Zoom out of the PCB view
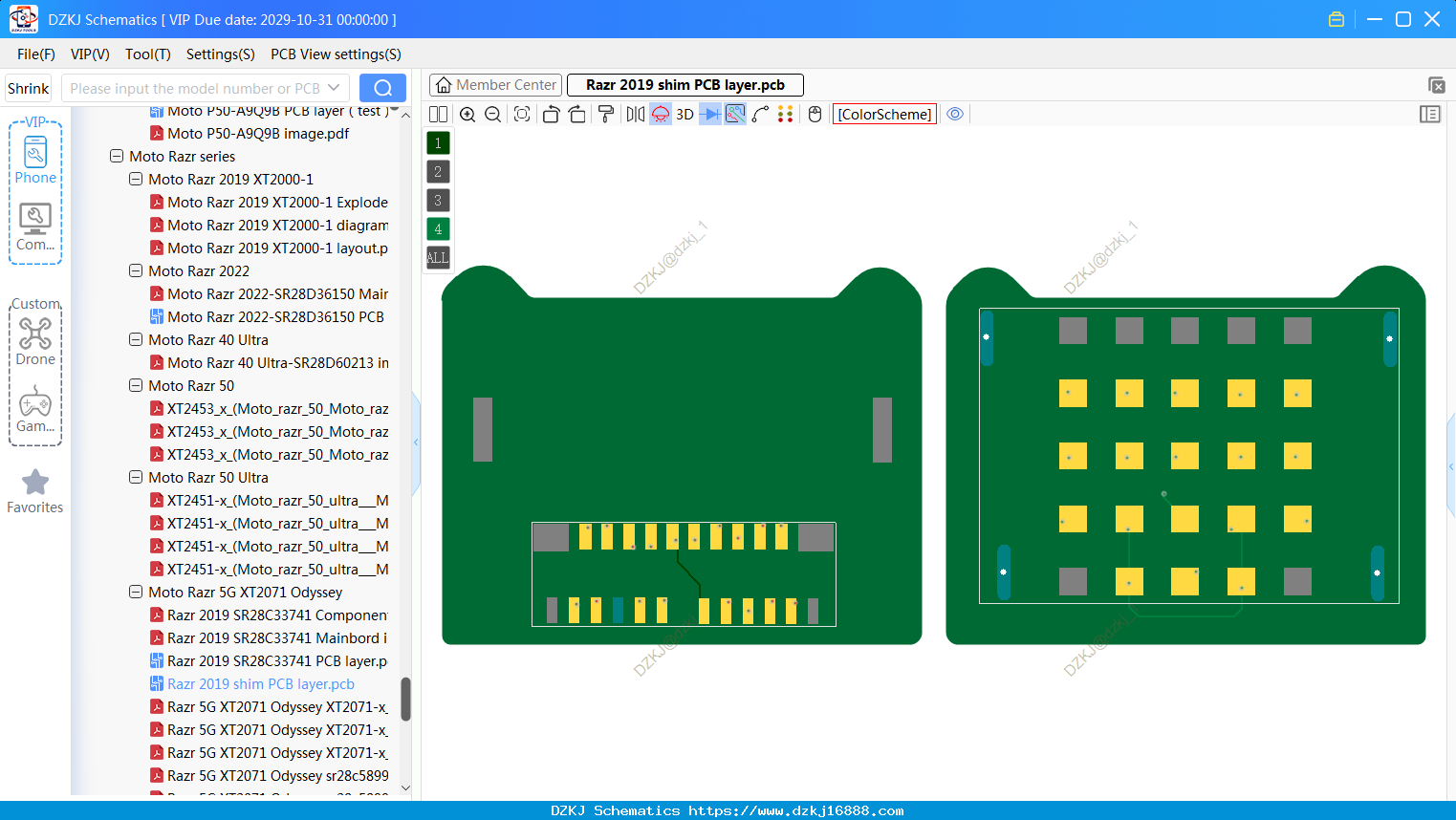 pyautogui.click(x=493, y=115)
